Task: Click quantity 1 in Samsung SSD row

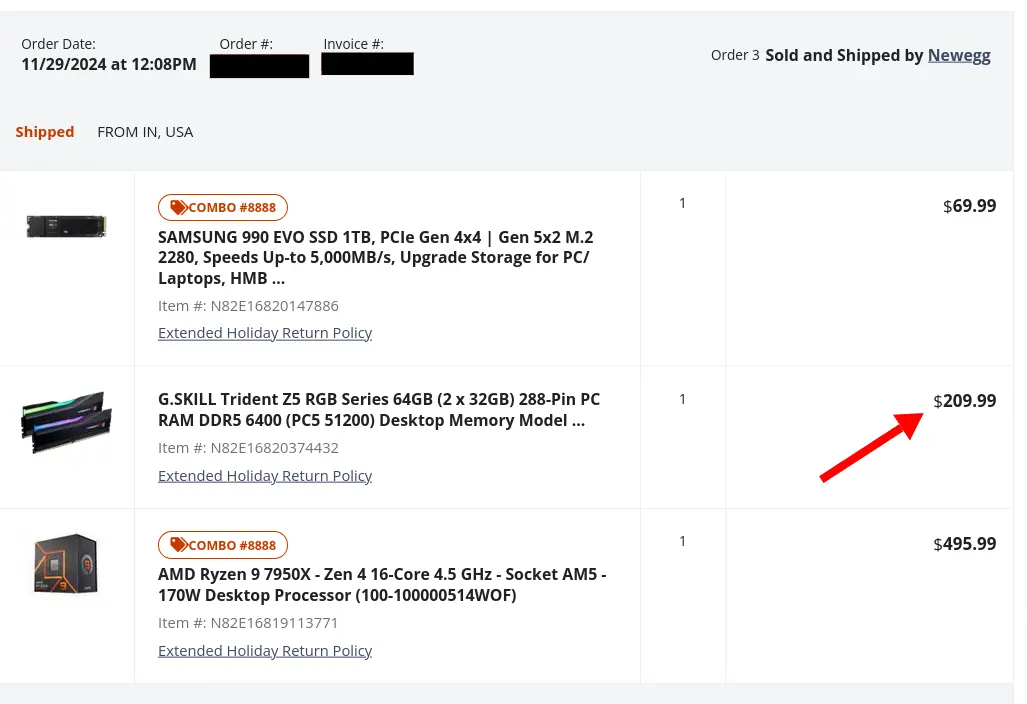Action: click(682, 203)
